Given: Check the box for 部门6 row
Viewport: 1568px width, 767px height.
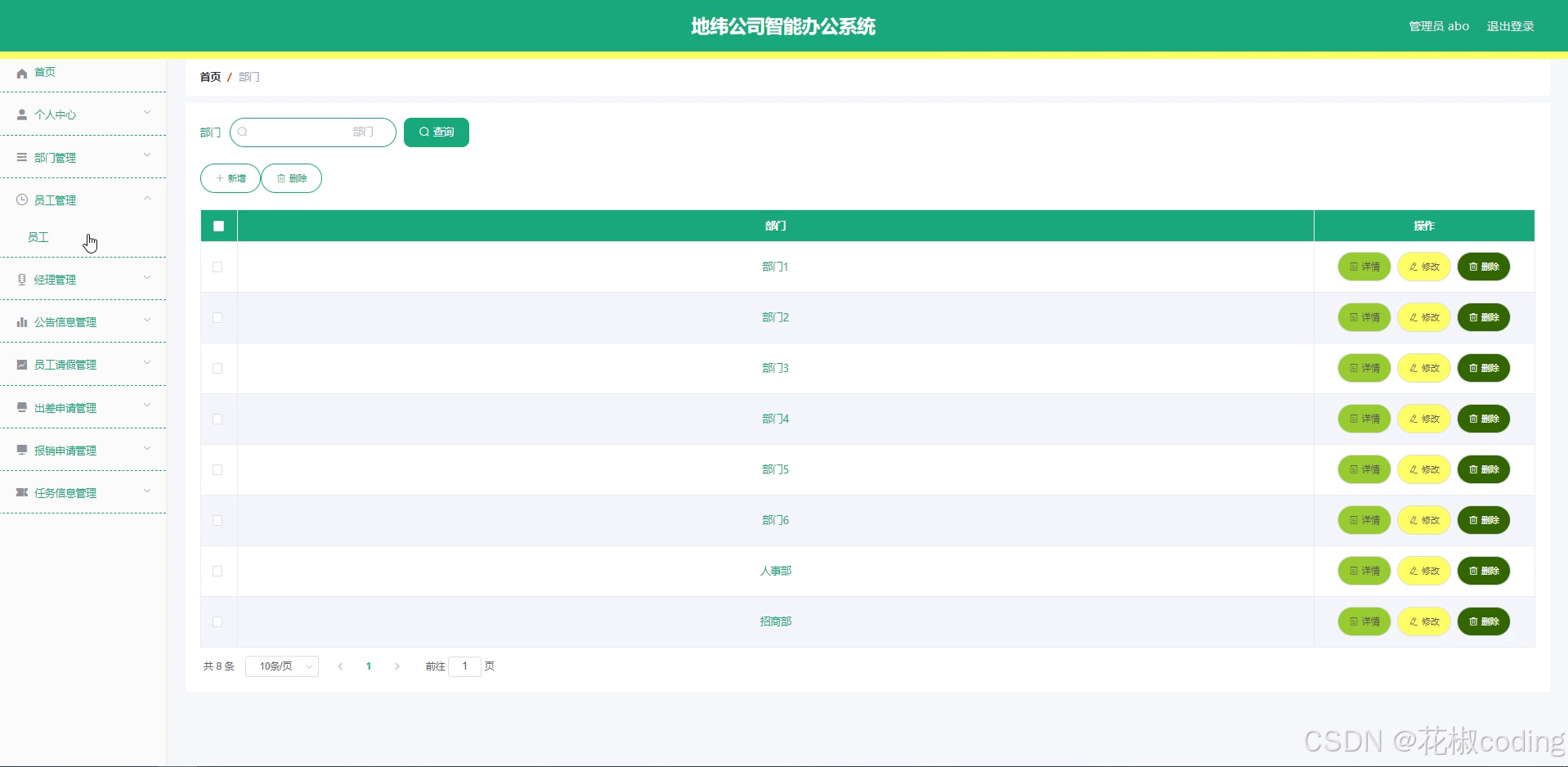Looking at the screenshot, I should (217, 520).
